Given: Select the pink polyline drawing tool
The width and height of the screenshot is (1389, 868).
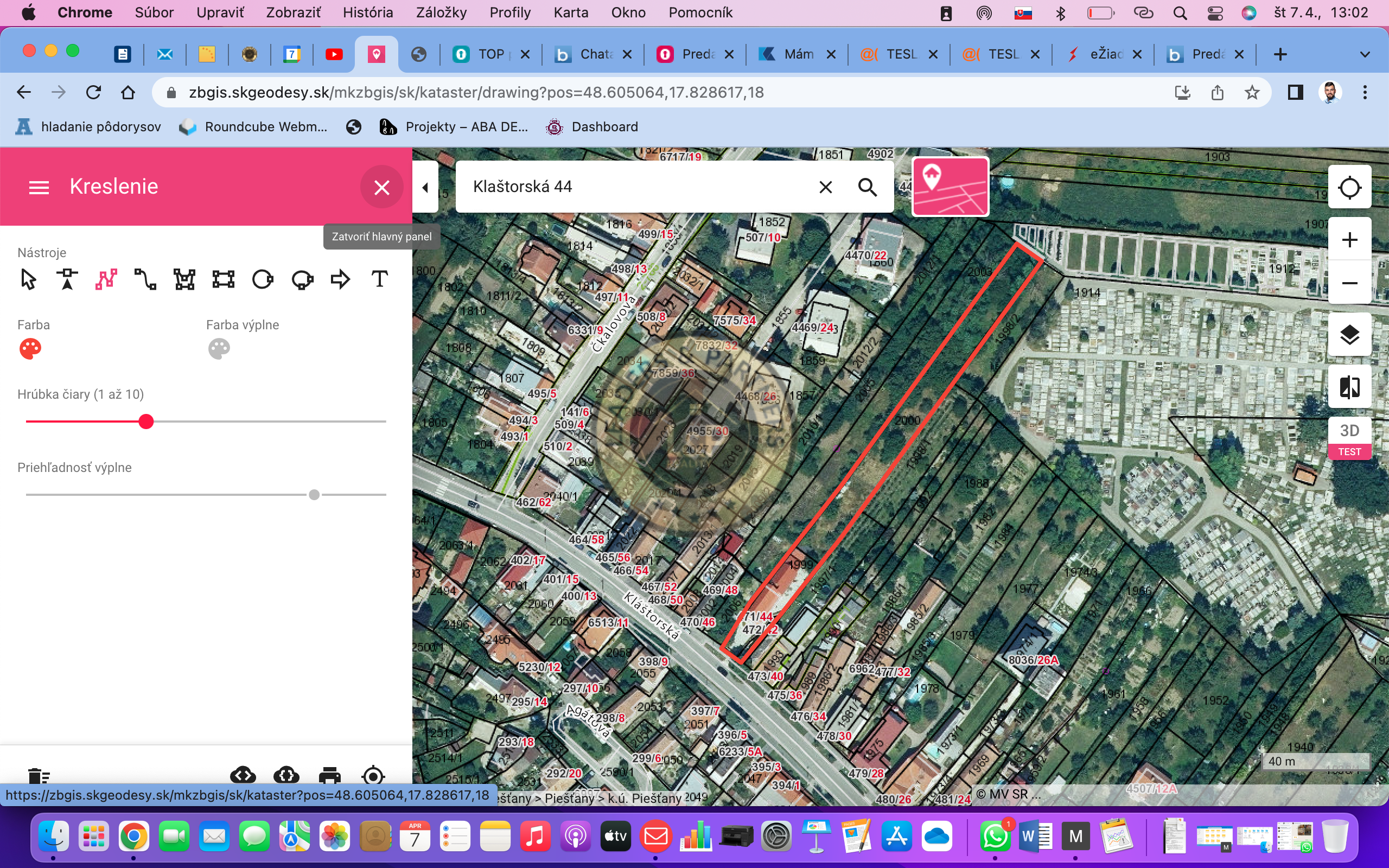Looking at the screenshot, I should pyautogui.click(x=106, y=279).
